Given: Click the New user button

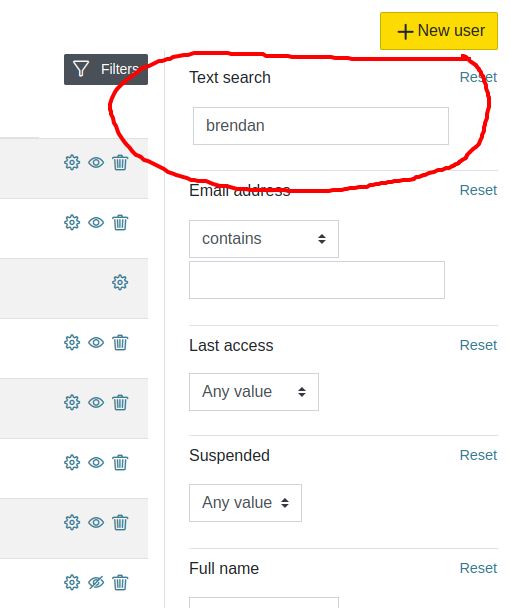Looking at the screenshot, I should click(439, 31).
